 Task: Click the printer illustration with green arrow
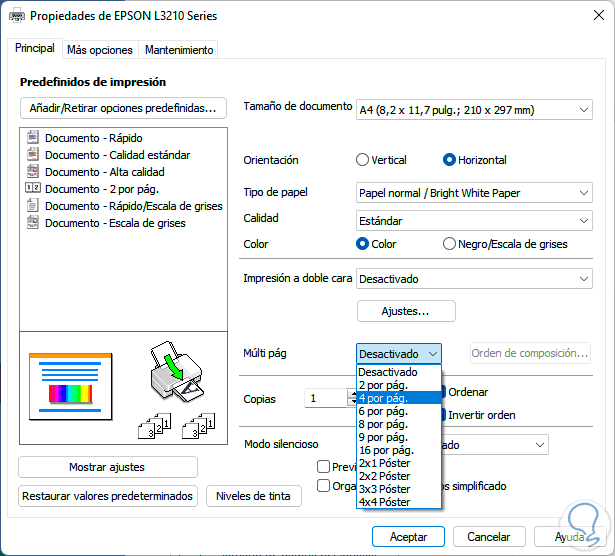[x=177, y=372]
